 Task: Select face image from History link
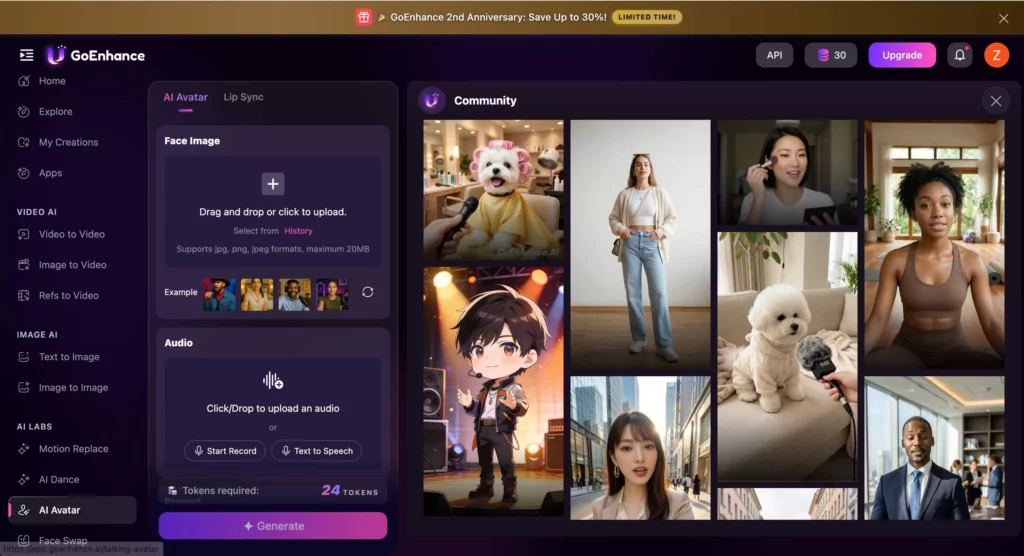point(298,231)
